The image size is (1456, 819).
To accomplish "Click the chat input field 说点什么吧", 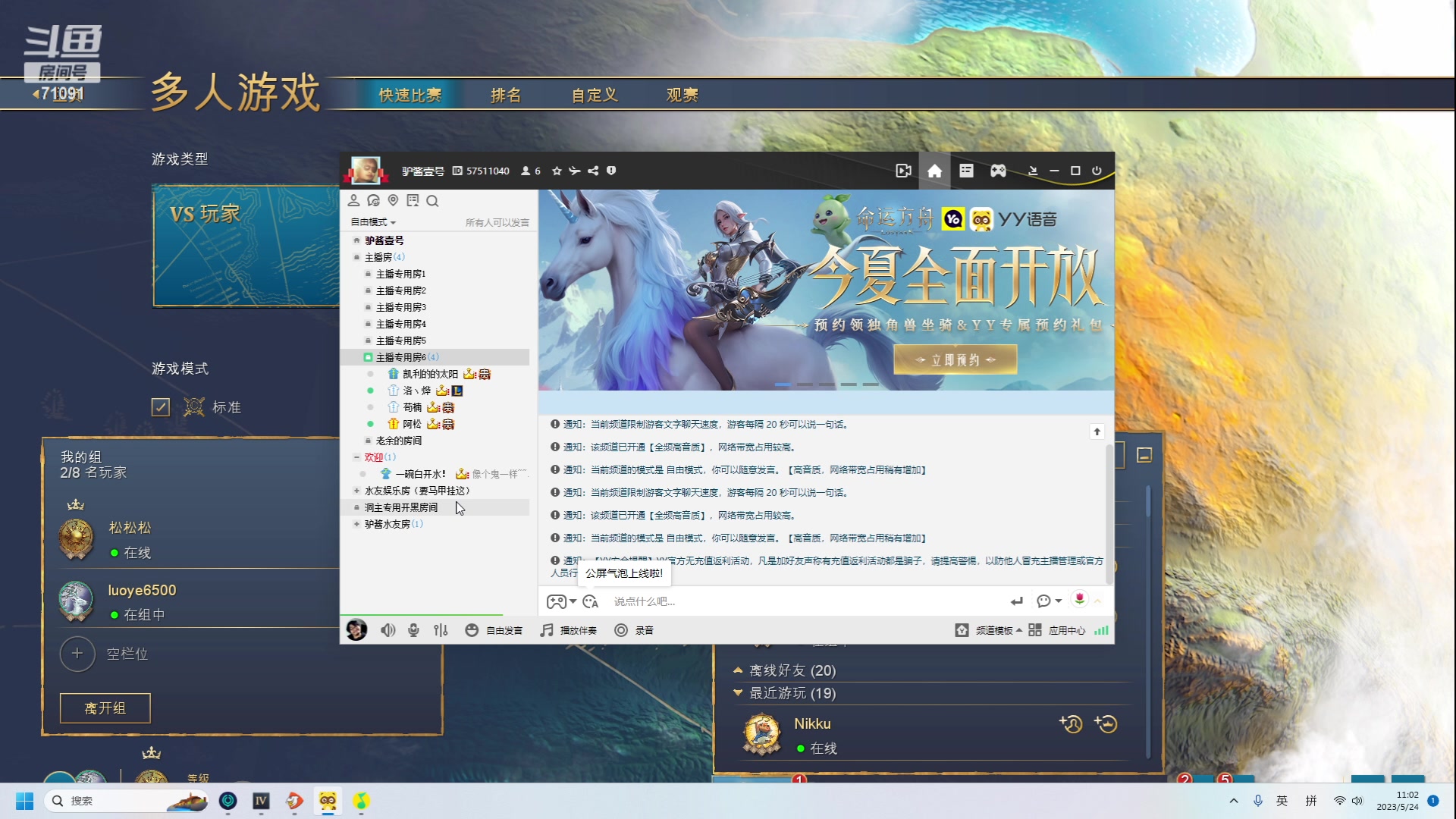I will pos(804,601).
